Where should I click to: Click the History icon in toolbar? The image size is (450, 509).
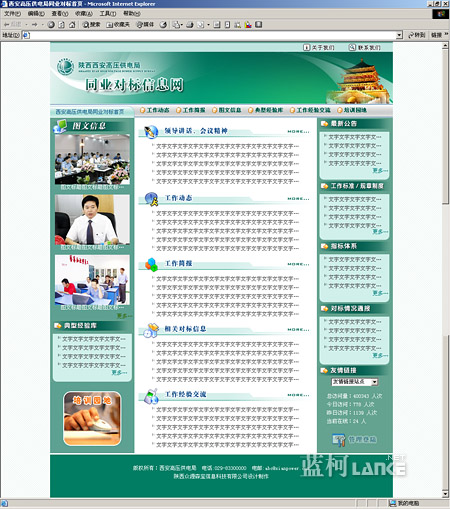[x=163, y=25]
